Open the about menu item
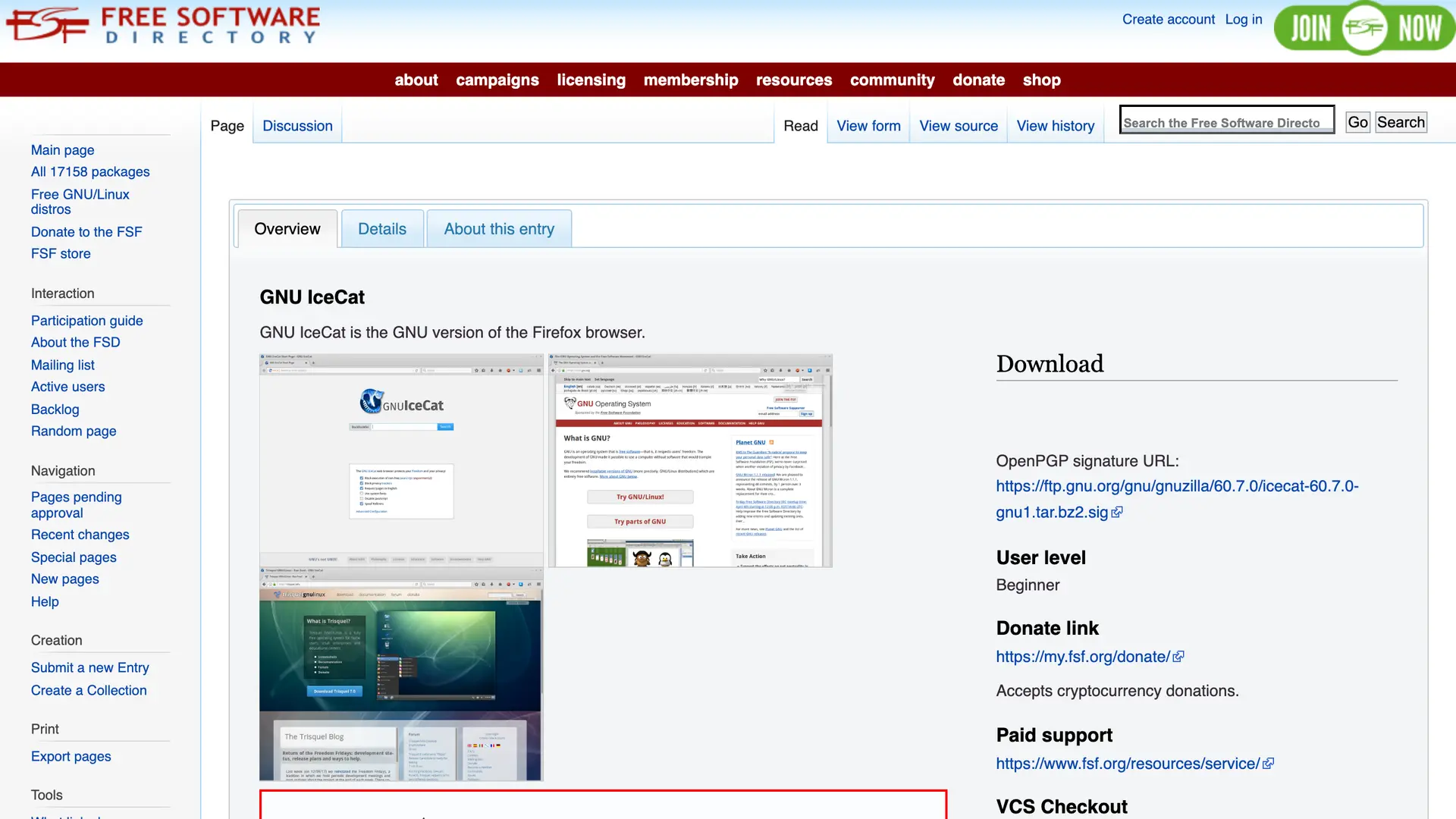 (416, 80)
